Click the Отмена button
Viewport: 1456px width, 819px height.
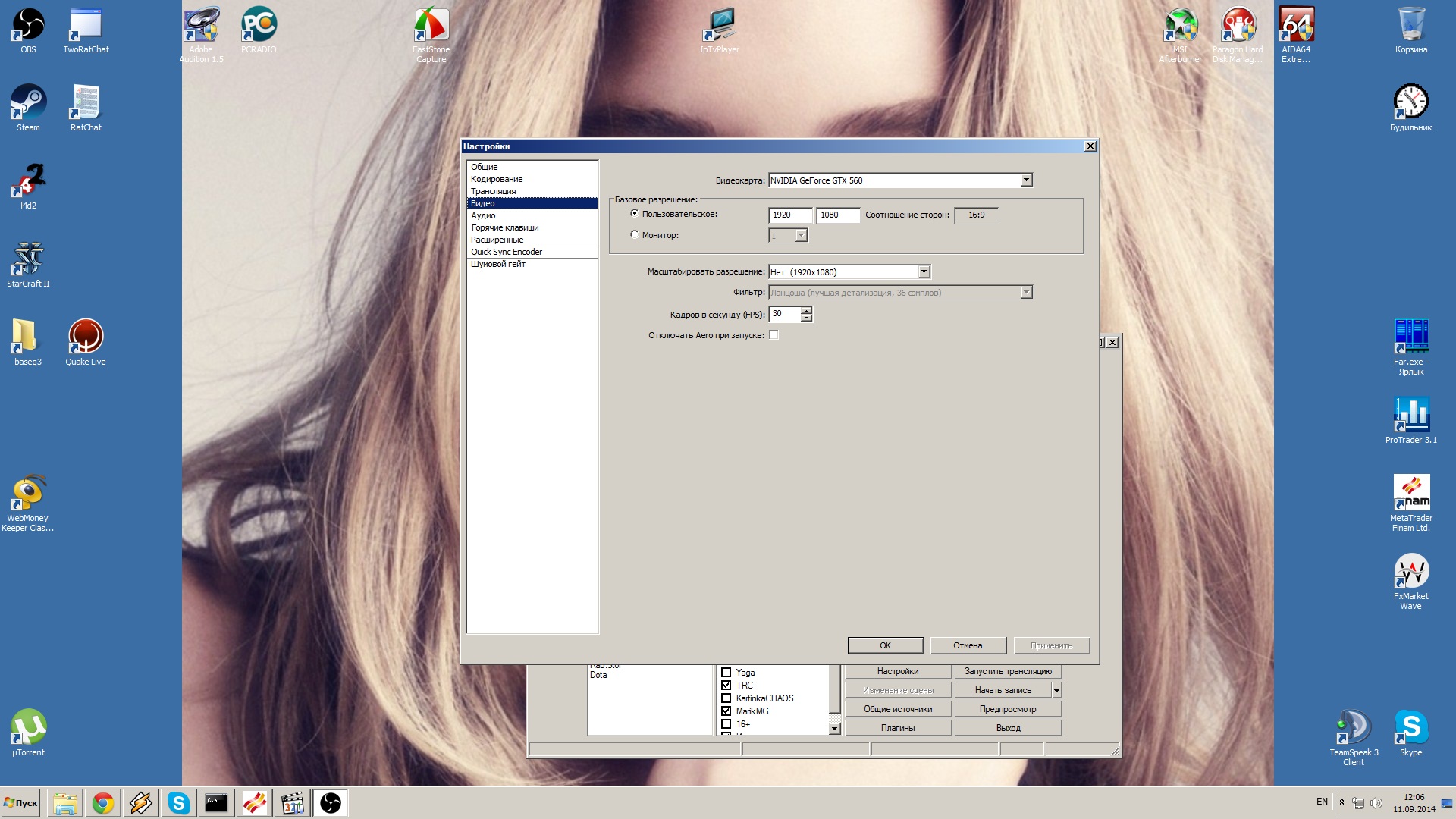968,645
